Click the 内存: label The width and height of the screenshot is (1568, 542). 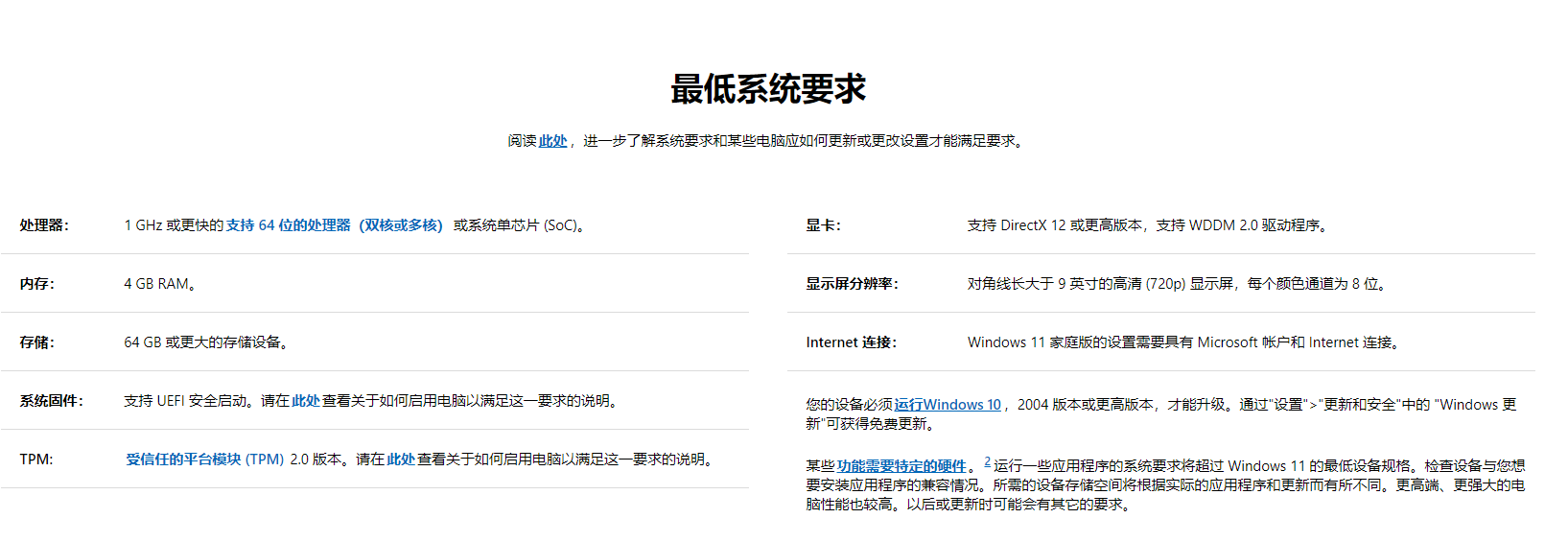37,284
